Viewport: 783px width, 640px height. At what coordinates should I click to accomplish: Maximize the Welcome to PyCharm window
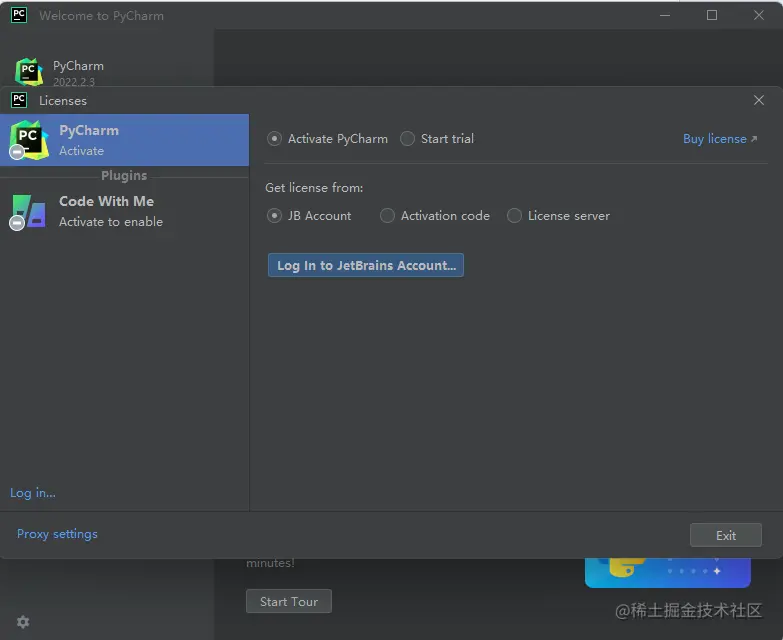[x=712, y=15]
